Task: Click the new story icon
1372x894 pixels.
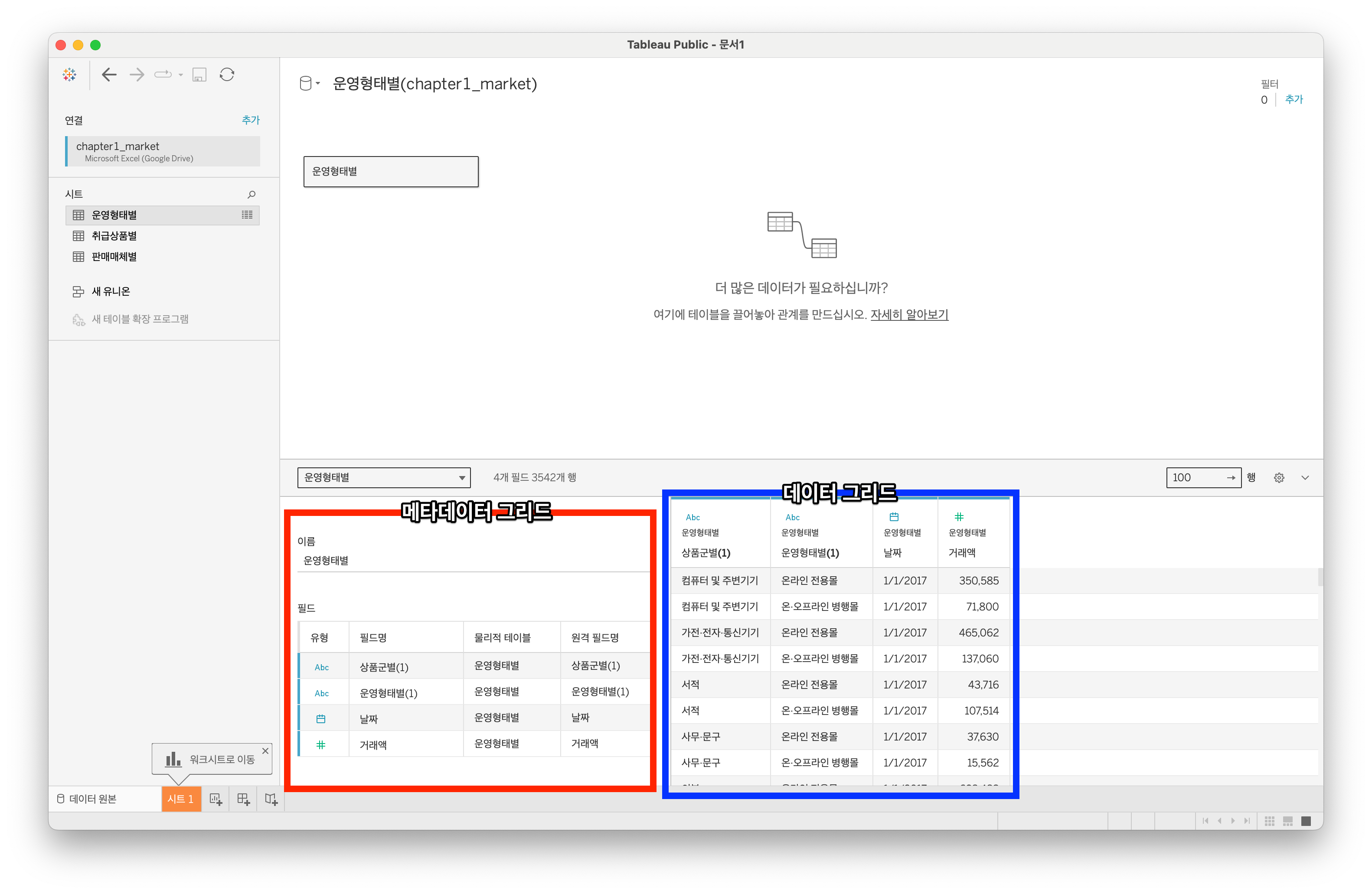Action: pyautogui.click(x=271, y=799)
